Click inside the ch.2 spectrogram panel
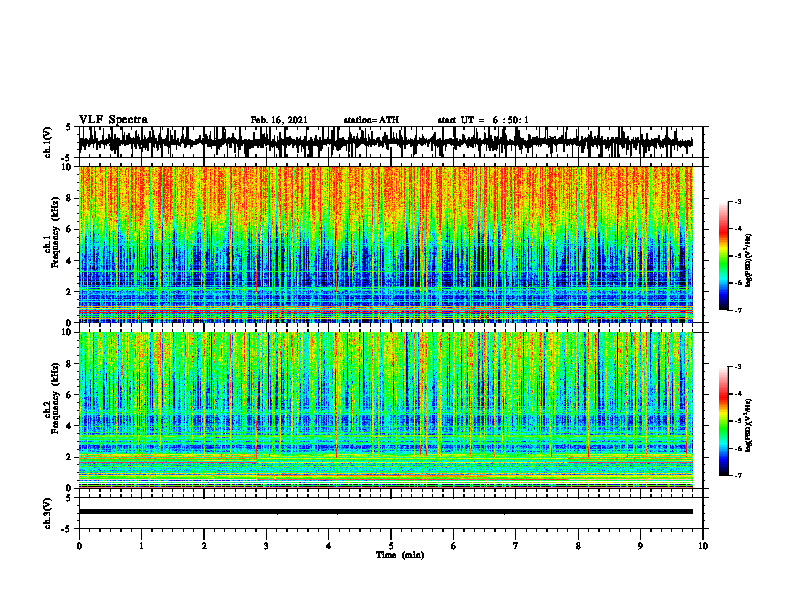 pos(385,410)
